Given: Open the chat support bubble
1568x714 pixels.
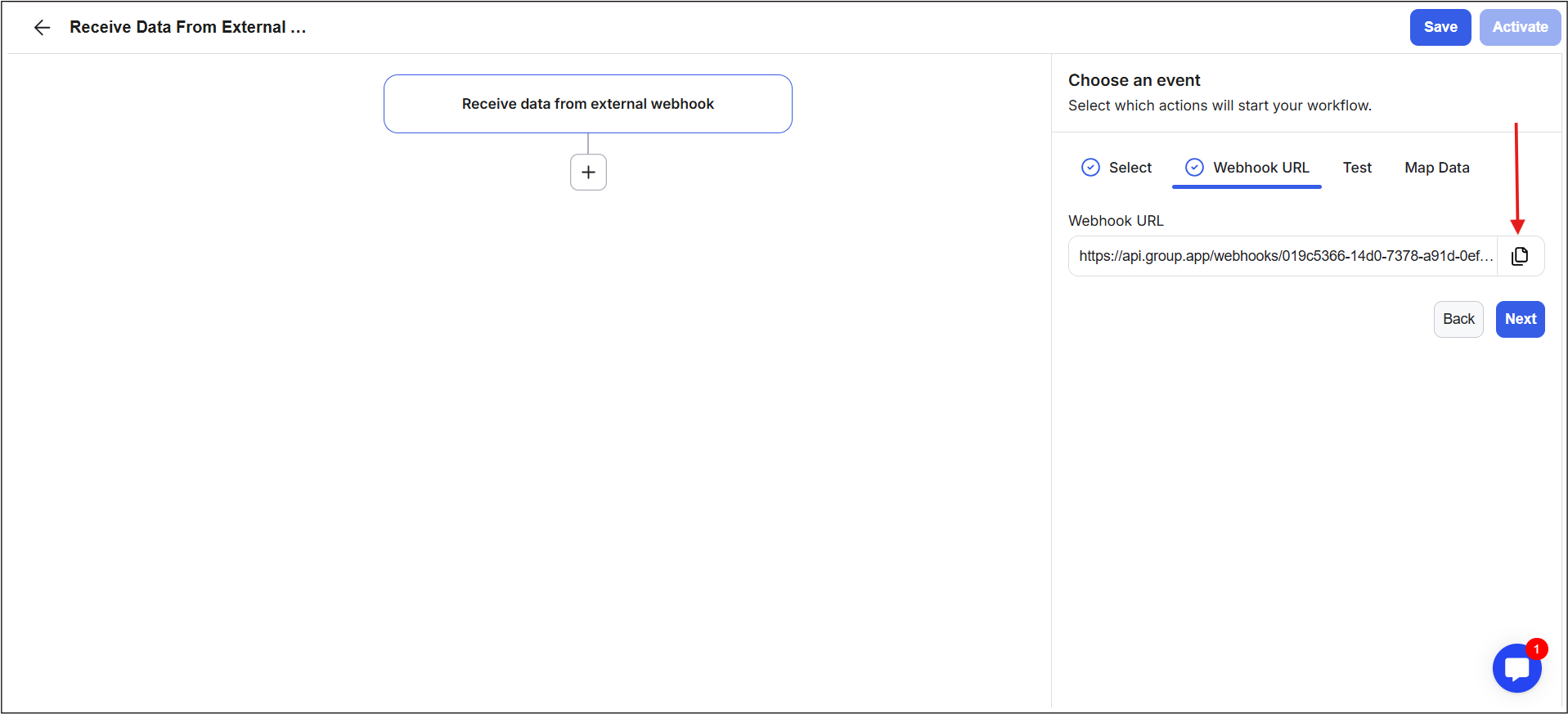Looking at the screenshot, I should point(1516,669).
